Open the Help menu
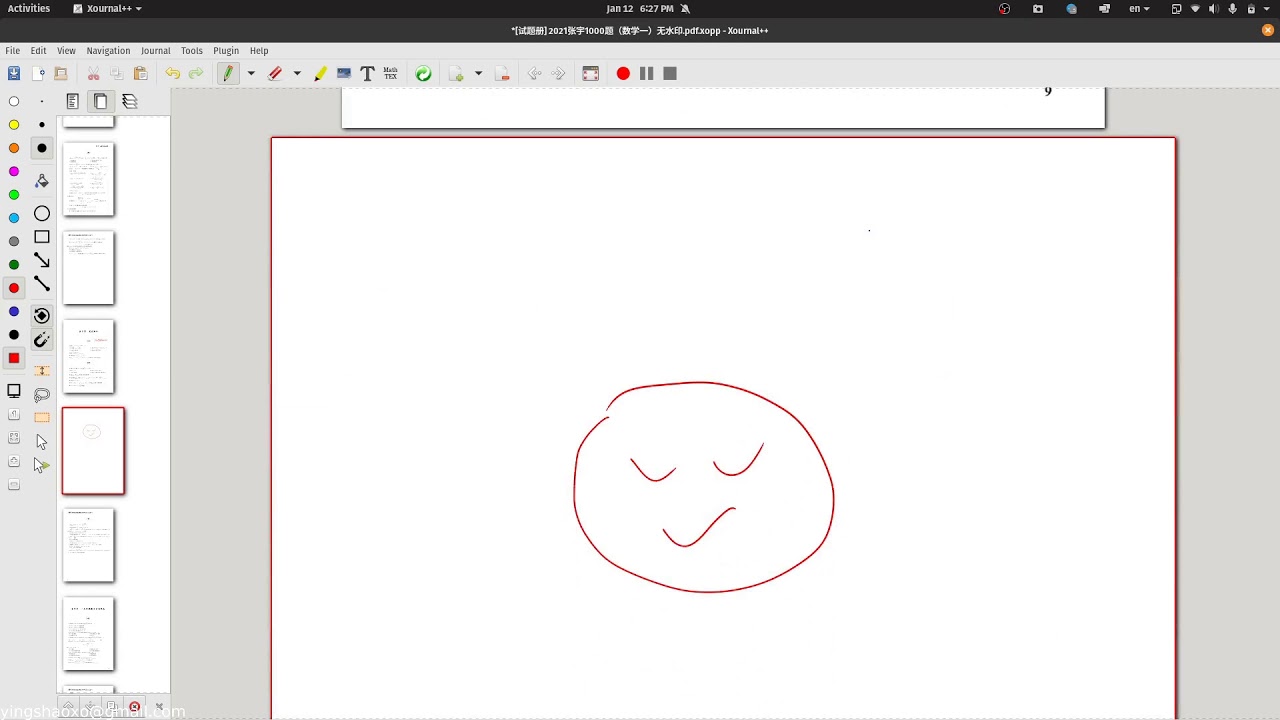1280x720 pixels. tap(259, 50)
